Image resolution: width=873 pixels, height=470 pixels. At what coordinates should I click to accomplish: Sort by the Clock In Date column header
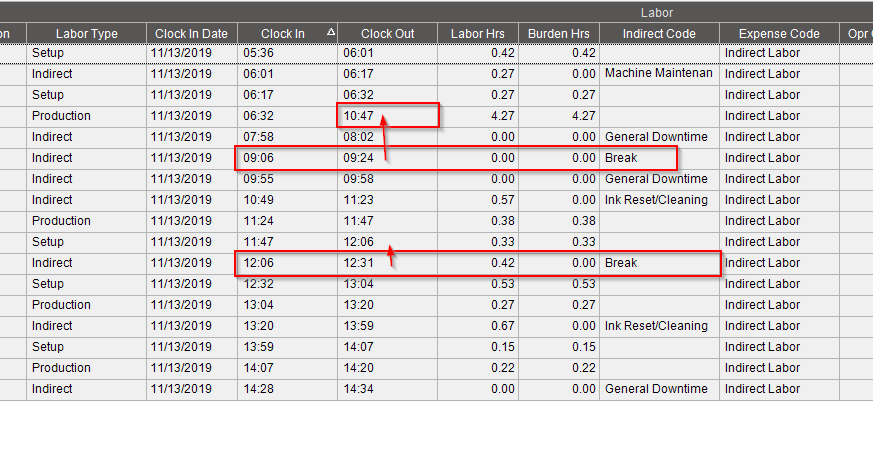tap(192, 33)
